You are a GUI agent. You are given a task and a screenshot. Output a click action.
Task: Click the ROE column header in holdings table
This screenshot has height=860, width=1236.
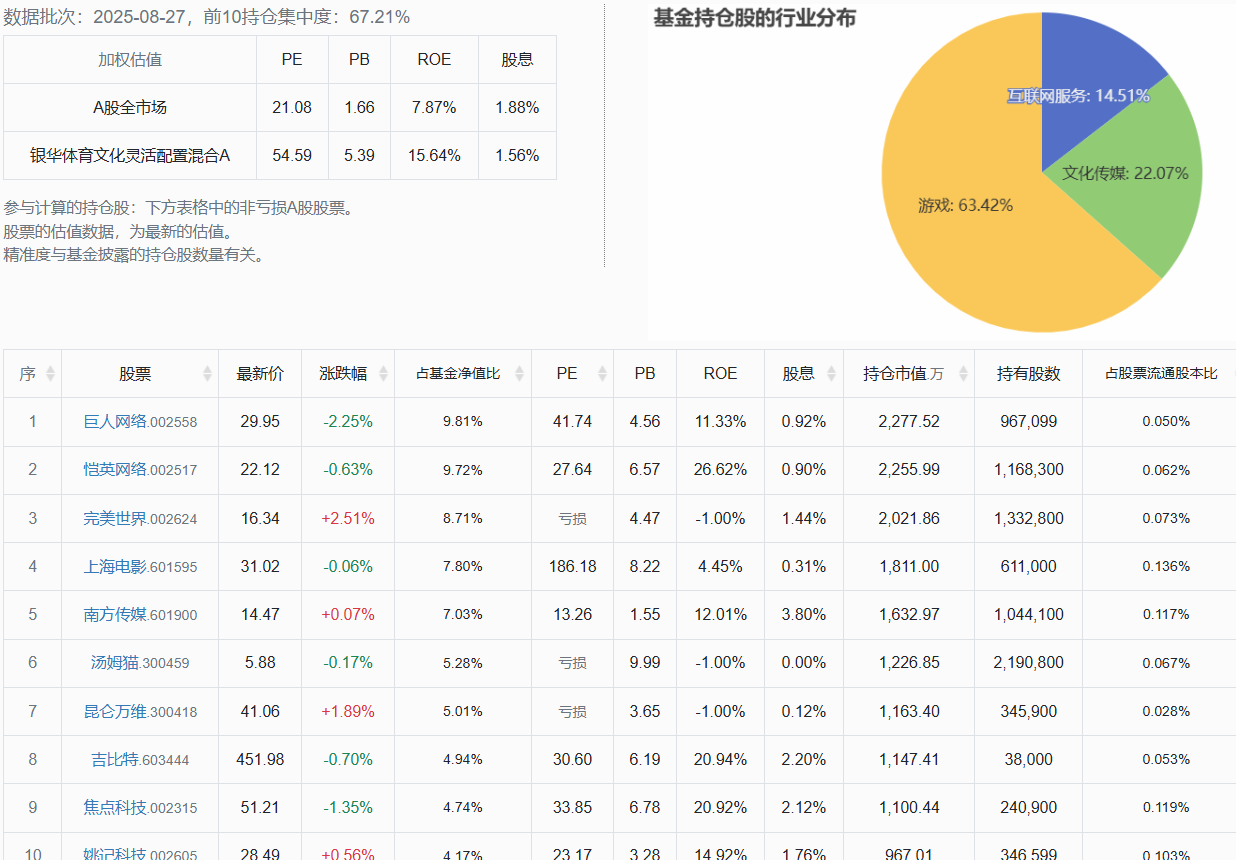click(720, 374)
